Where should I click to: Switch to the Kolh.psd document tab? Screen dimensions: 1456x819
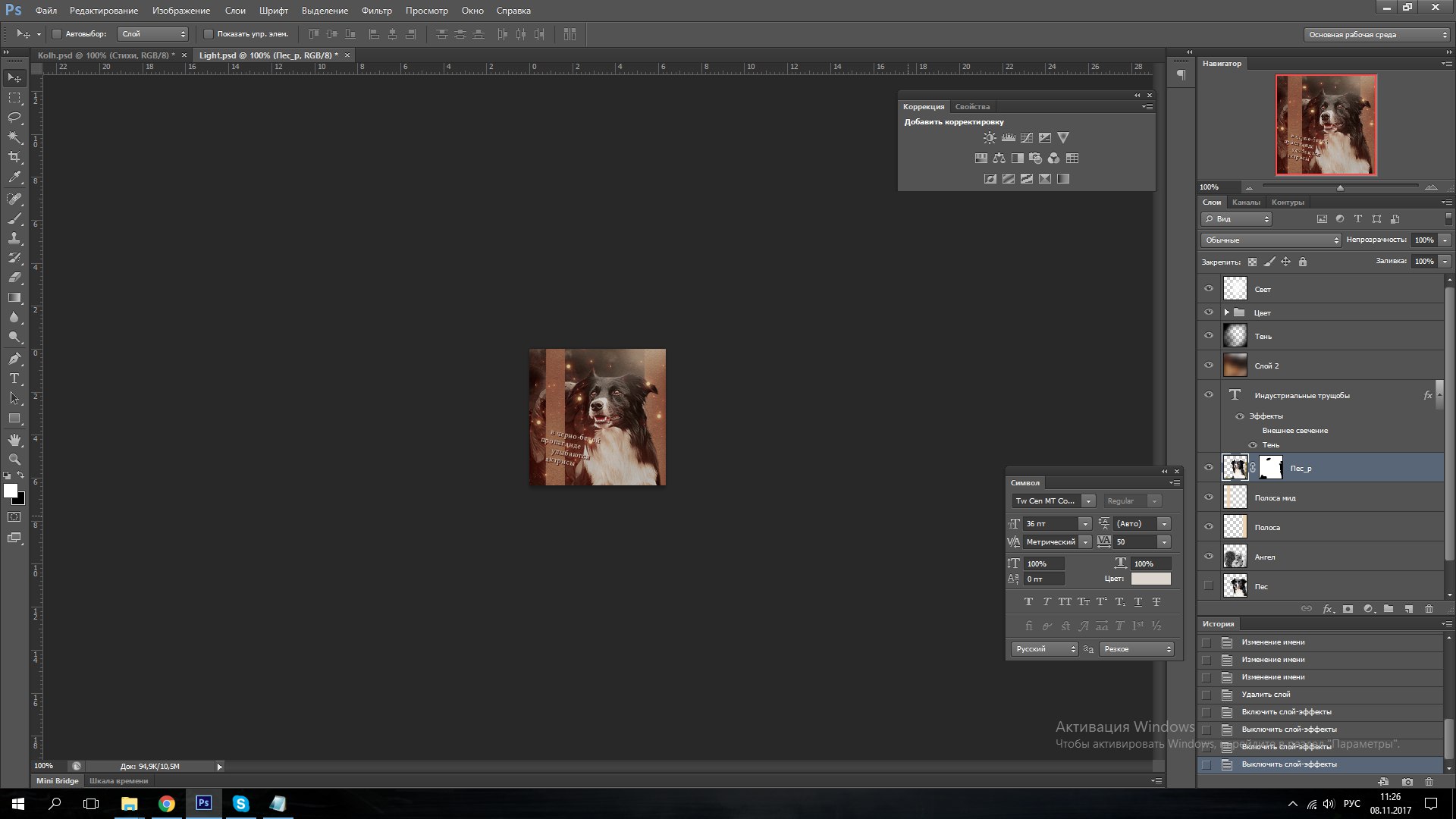(x=106, y=55)
